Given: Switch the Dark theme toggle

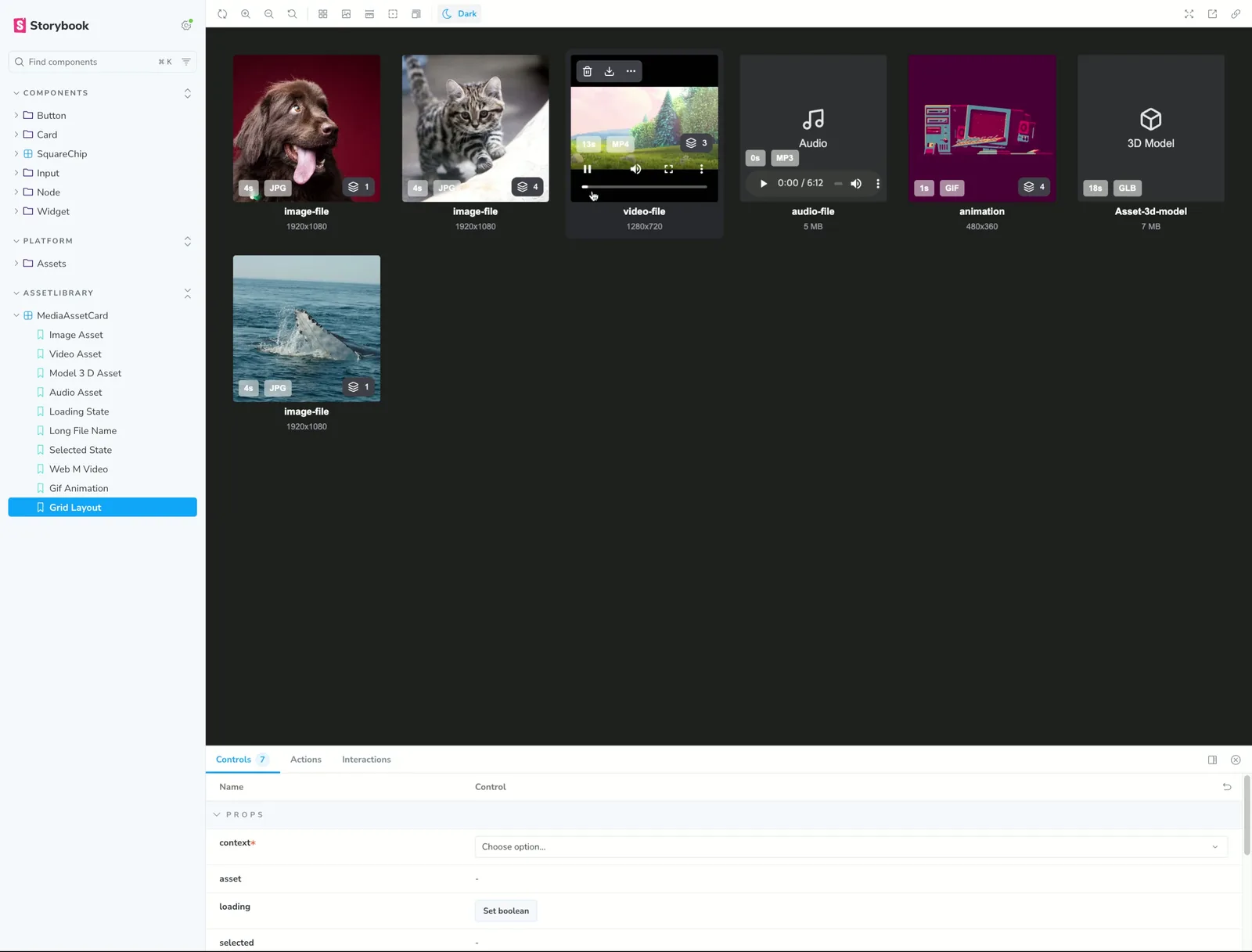Looking at the screenshot, I should 459,14.
